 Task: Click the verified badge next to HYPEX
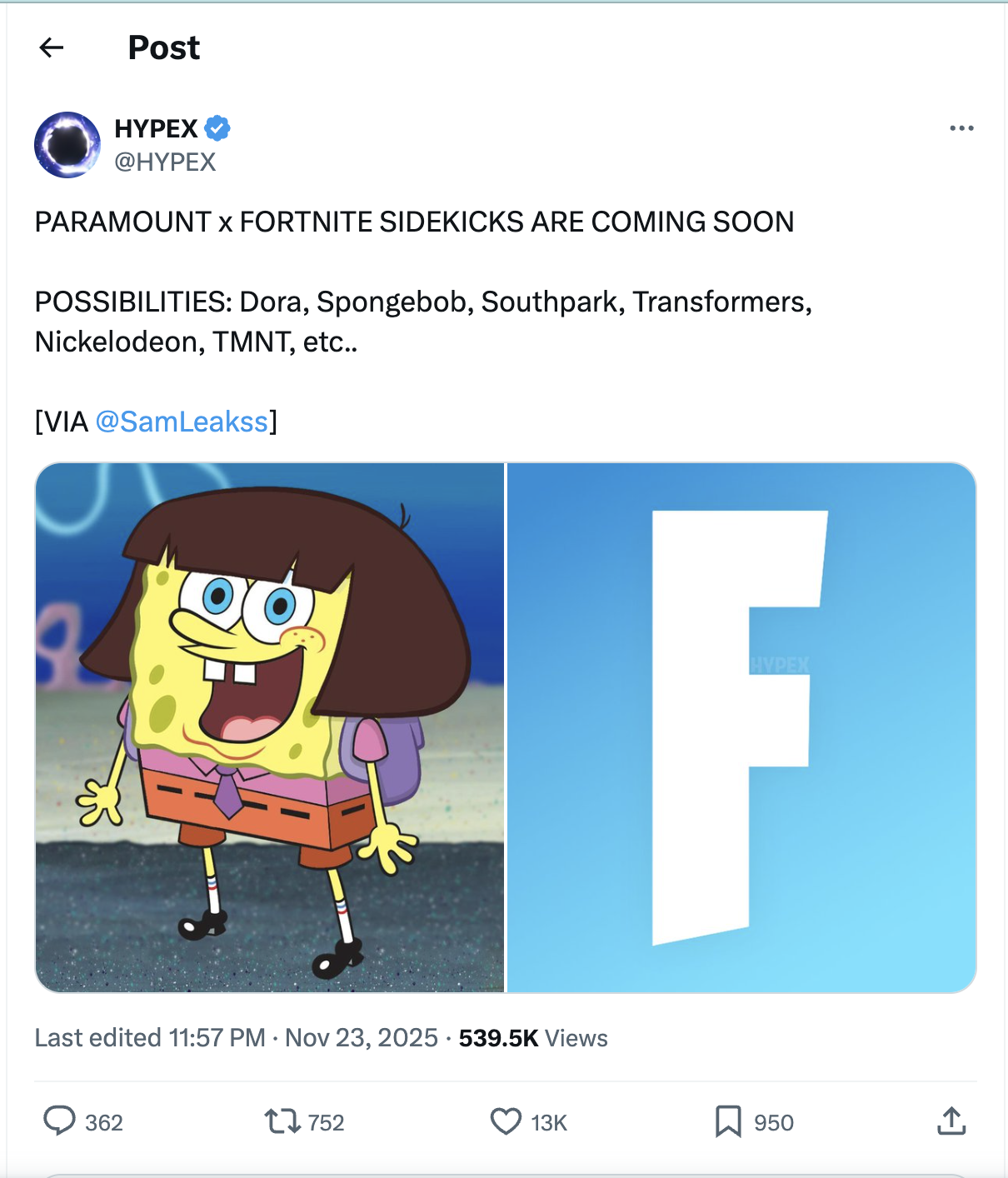point(218,128)
